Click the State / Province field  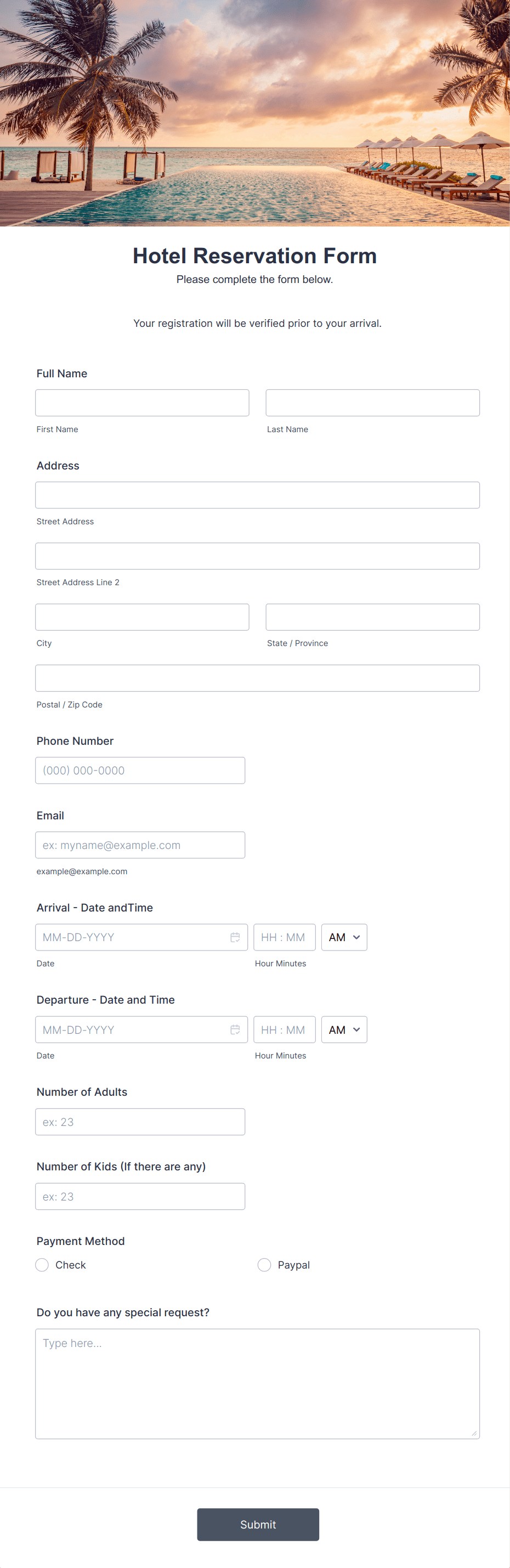click(x=372, y=616)
